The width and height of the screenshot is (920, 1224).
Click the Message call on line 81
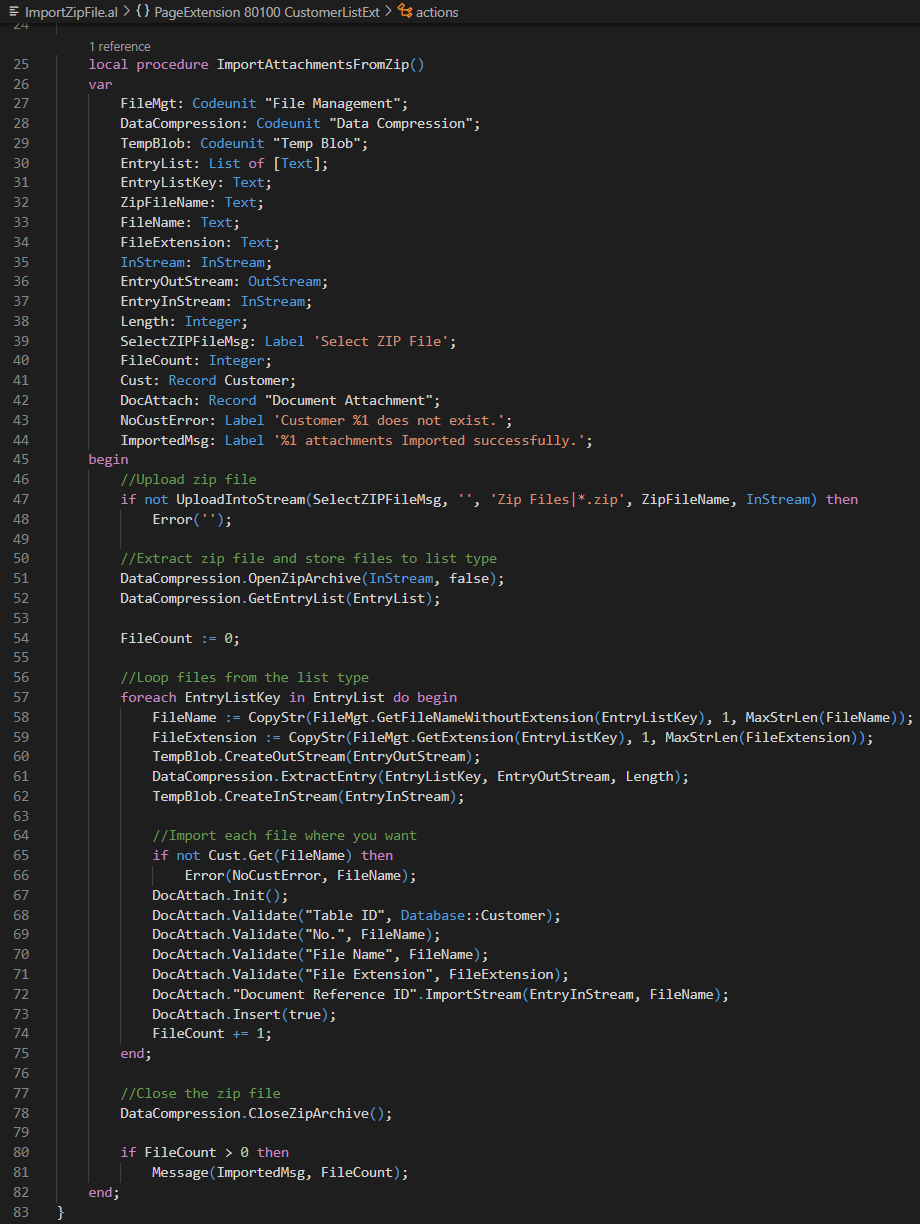(180, 1172)
